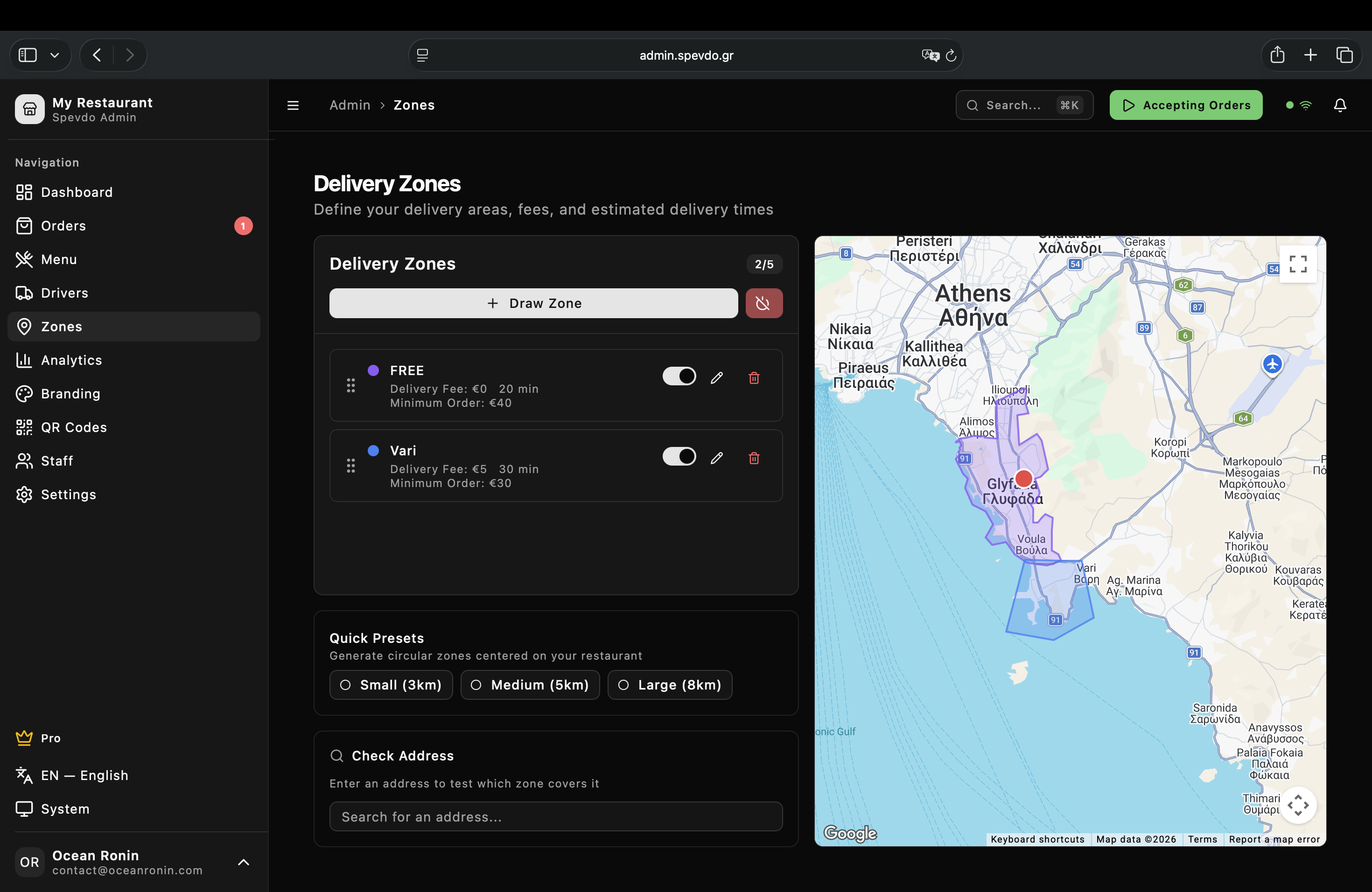Click the Draw Zone button
The height and width of the screenshot is (892, 1372).
532,303
